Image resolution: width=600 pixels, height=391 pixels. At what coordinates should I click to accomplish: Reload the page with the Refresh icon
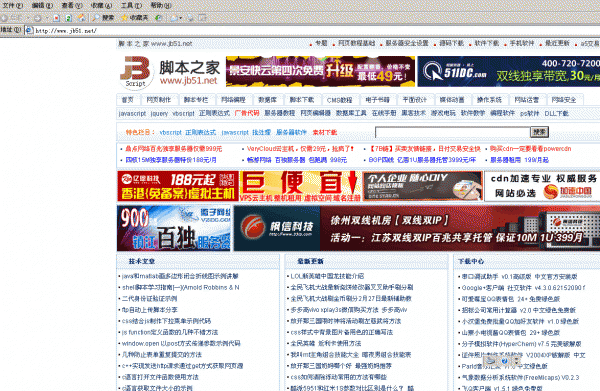68,18
